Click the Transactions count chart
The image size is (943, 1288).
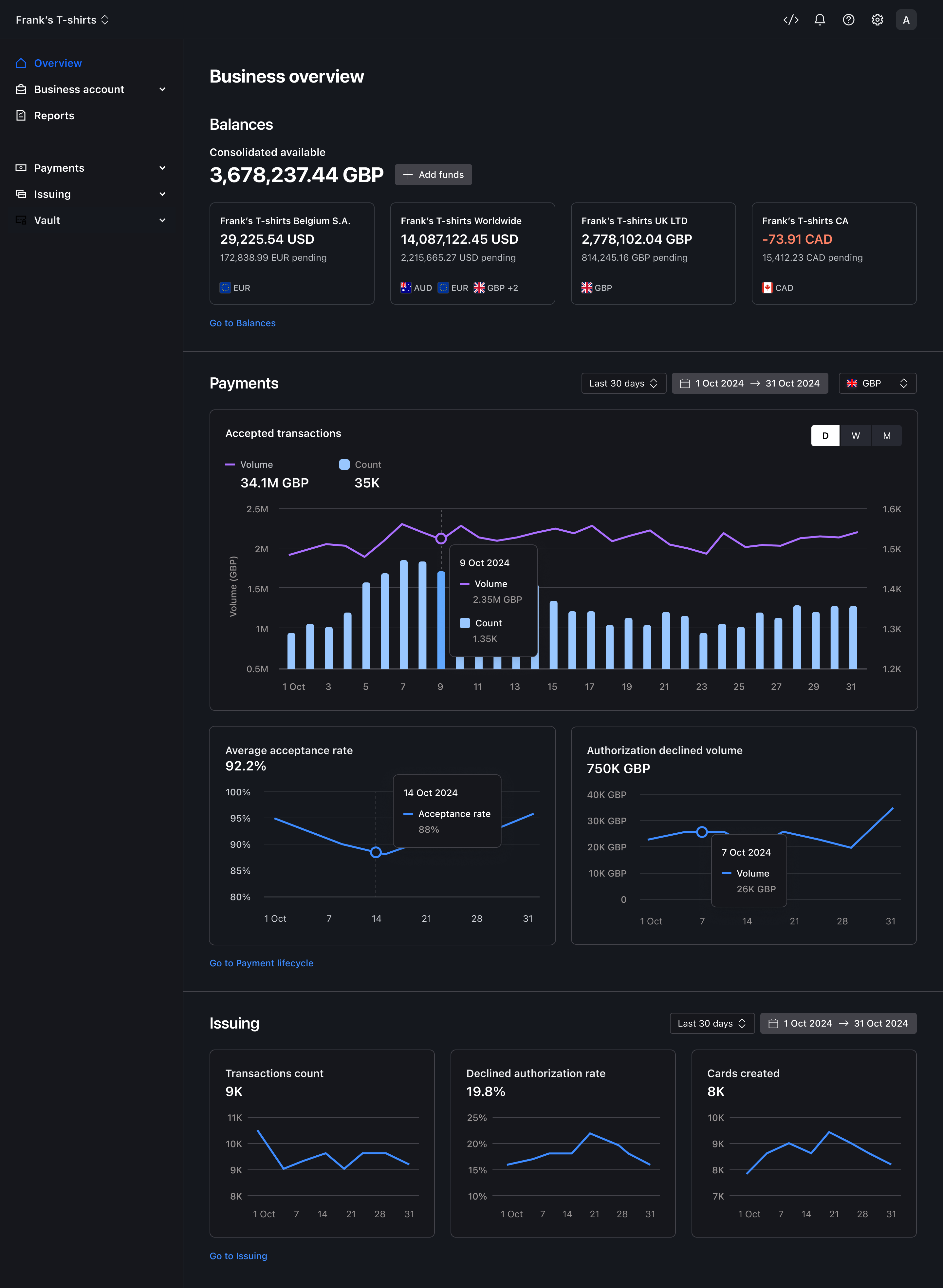click(x=322, y=1144)
